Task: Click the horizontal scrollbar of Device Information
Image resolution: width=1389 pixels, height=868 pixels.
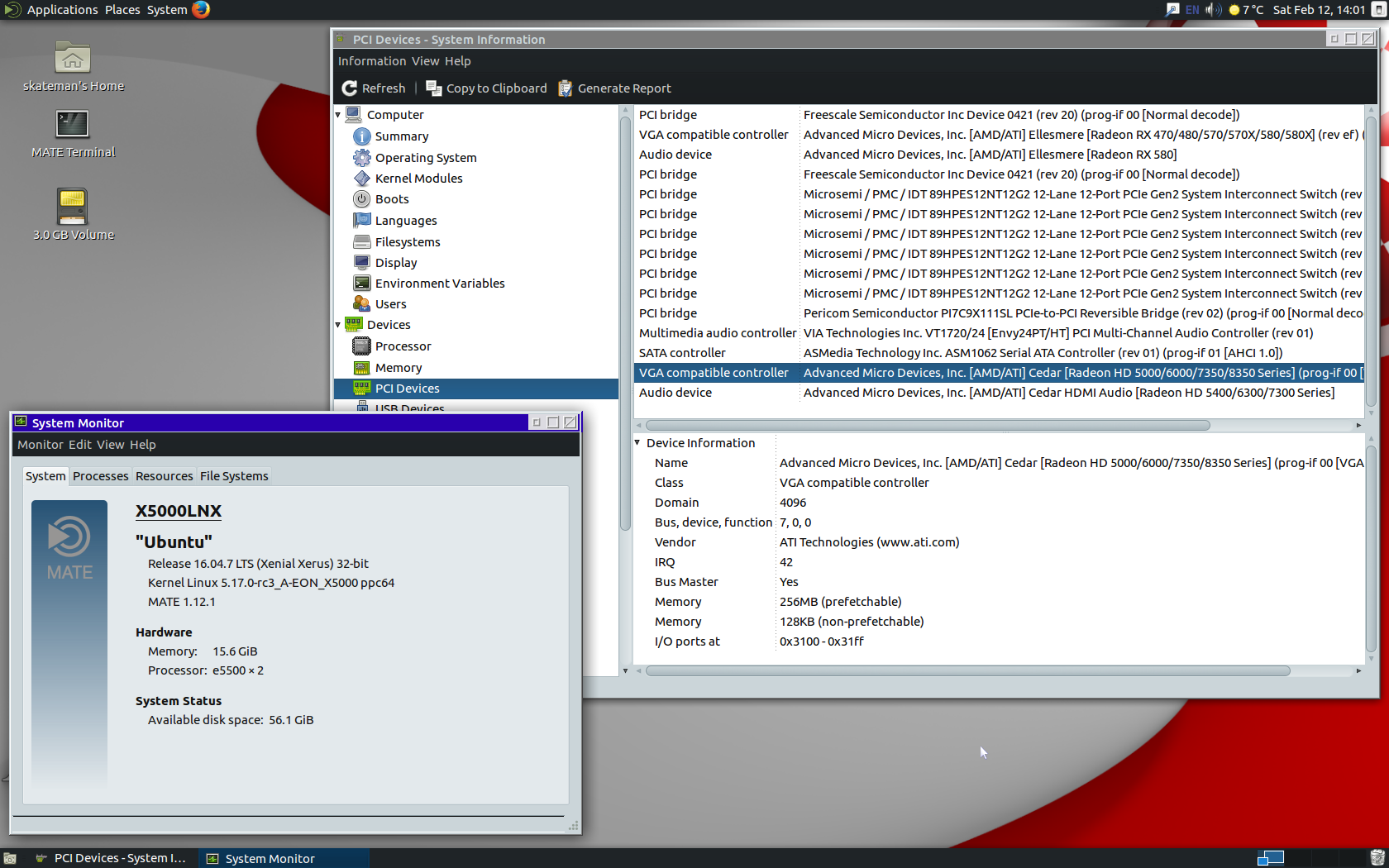Action: [x=967, y=670]
